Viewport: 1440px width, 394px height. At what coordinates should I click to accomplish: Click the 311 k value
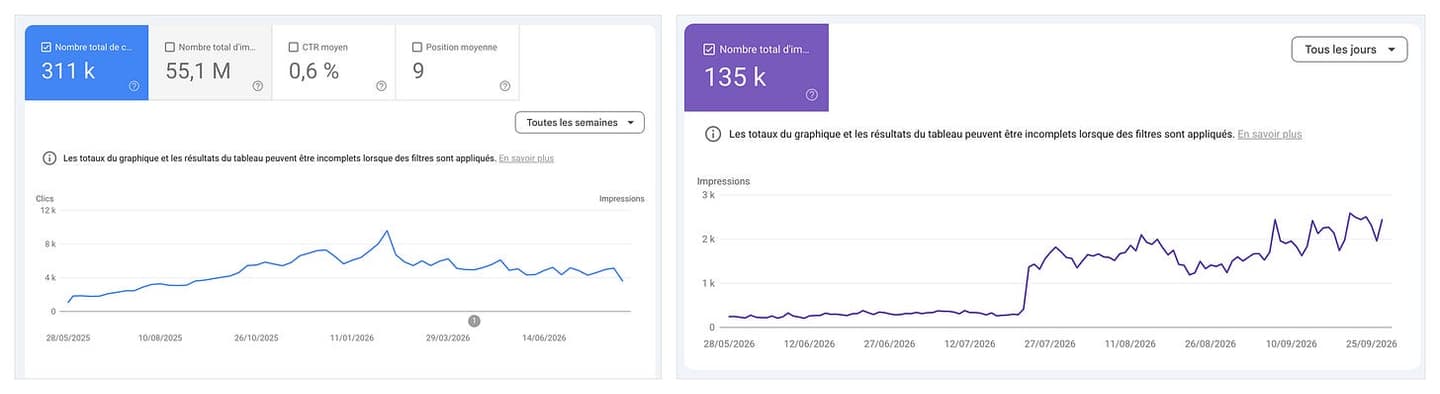click(x=68, y=71)
